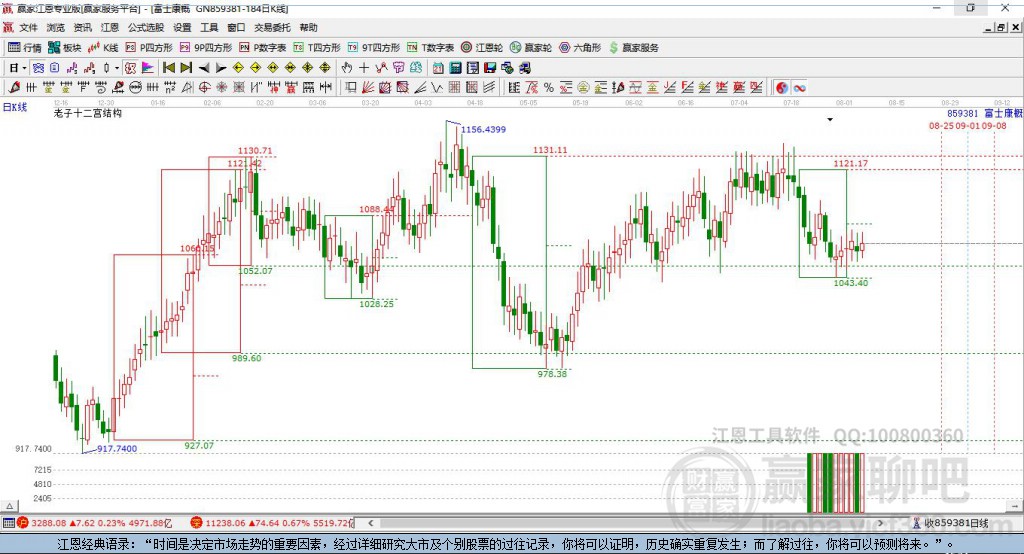Click the first yellow diamond arrow icon
Viewport: 1024px width, 554px height.
(238, 68)
